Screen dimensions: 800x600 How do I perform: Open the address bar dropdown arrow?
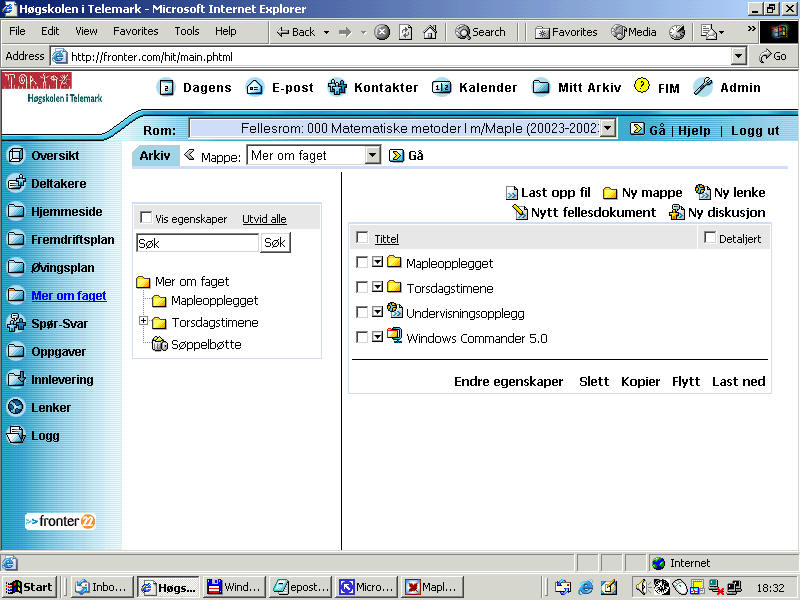pyautogui.click(x=739, y=56)
